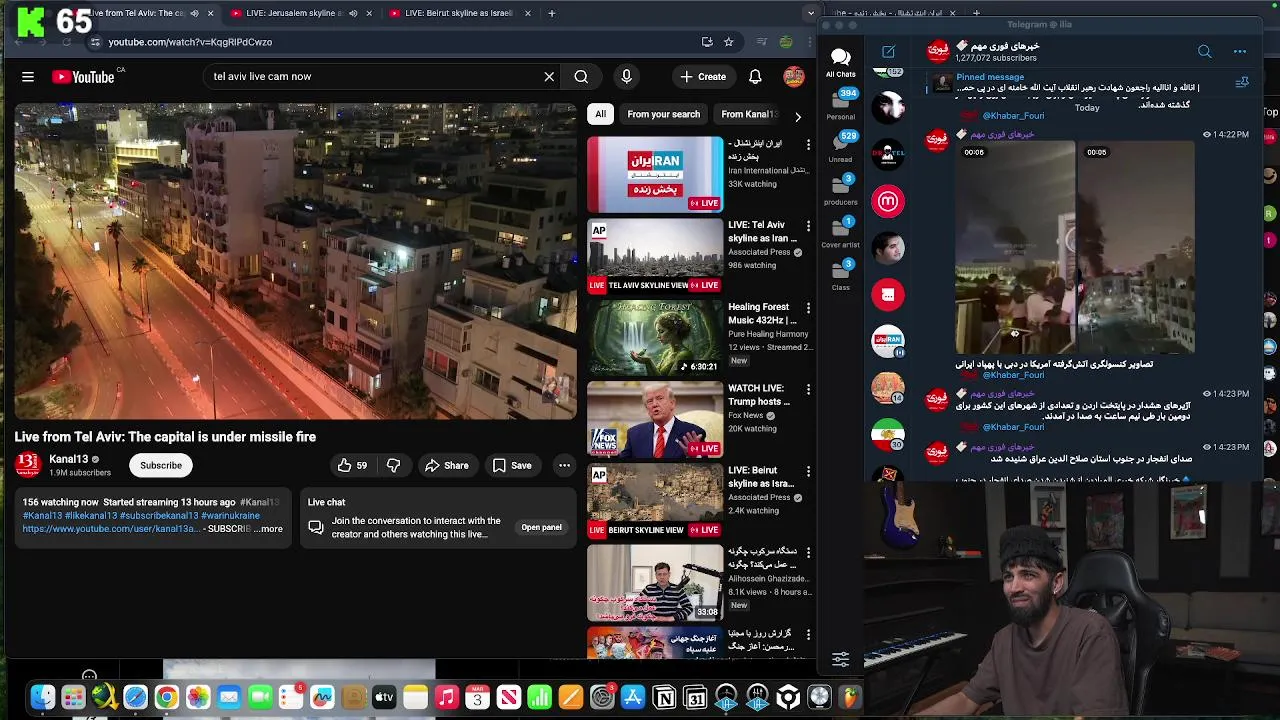This screenshot has height=720, width=1280.
Task: Open options for Iran International video
Action: [x=808, y=144]
